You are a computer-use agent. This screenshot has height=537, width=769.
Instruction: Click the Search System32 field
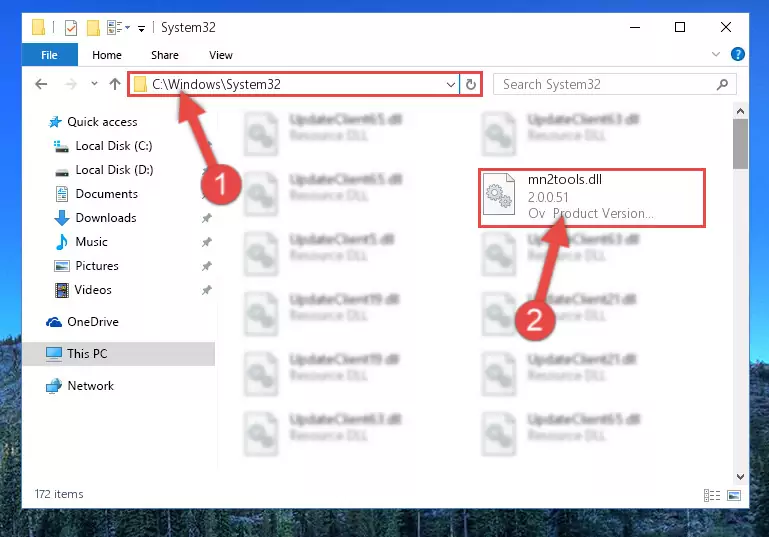pos(614,84)
